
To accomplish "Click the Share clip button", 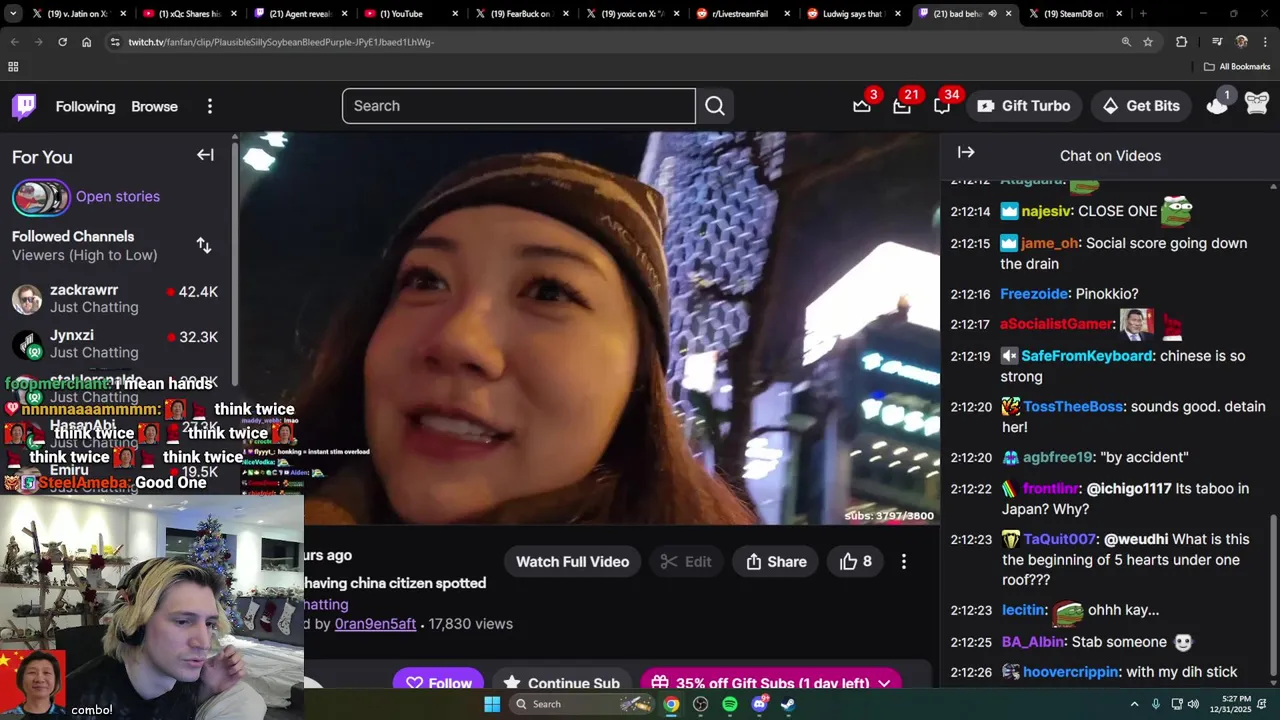I will coord(776,562).
